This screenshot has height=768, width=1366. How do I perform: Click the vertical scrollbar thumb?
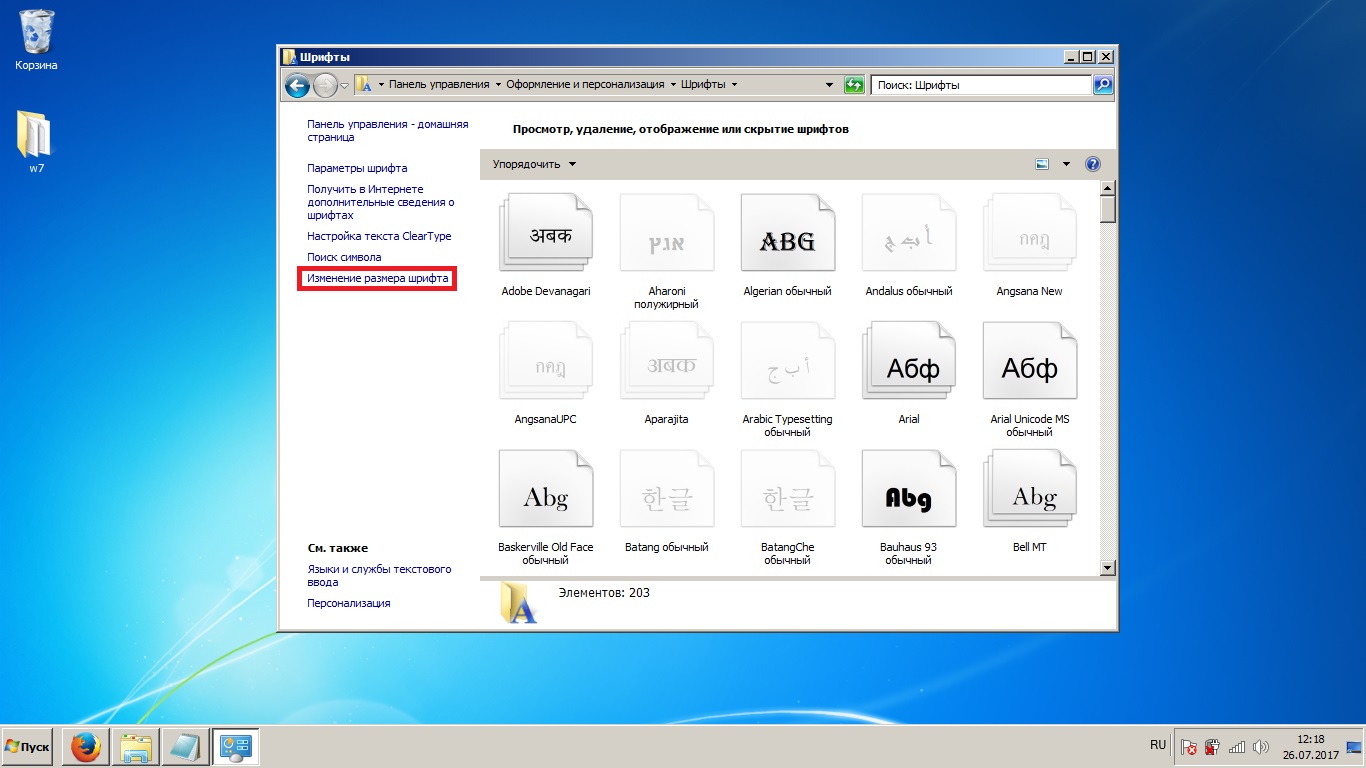tap(1107, 208)
